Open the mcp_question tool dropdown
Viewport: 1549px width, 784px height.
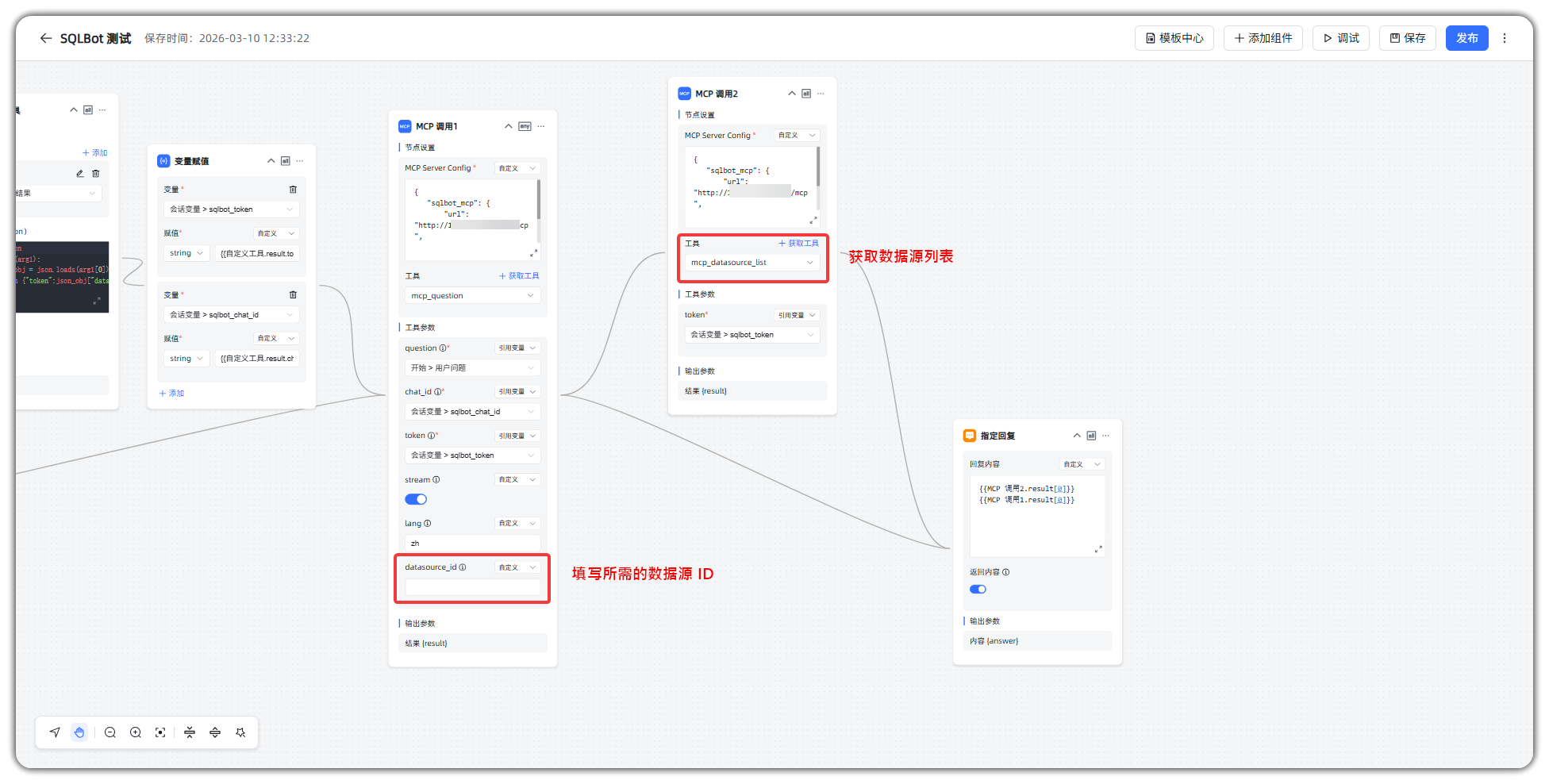472,295
